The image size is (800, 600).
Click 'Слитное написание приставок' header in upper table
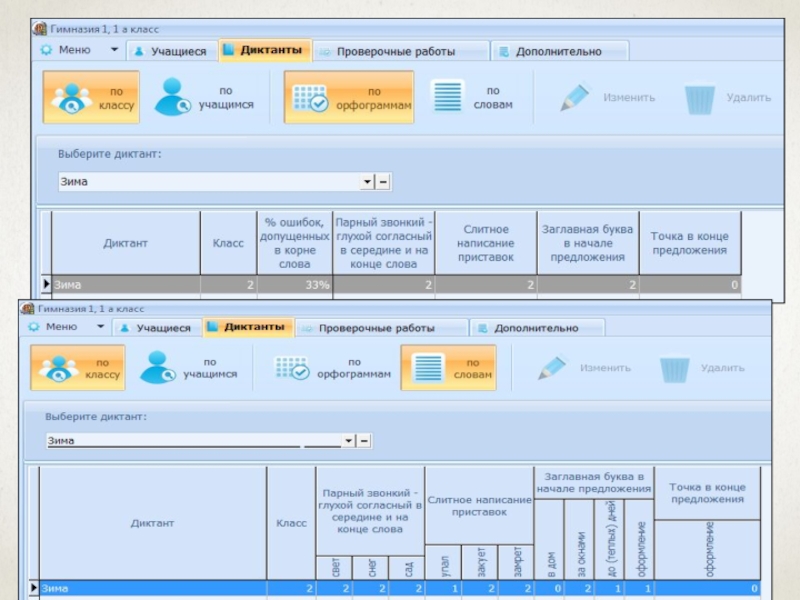click(x=486, y=243)
